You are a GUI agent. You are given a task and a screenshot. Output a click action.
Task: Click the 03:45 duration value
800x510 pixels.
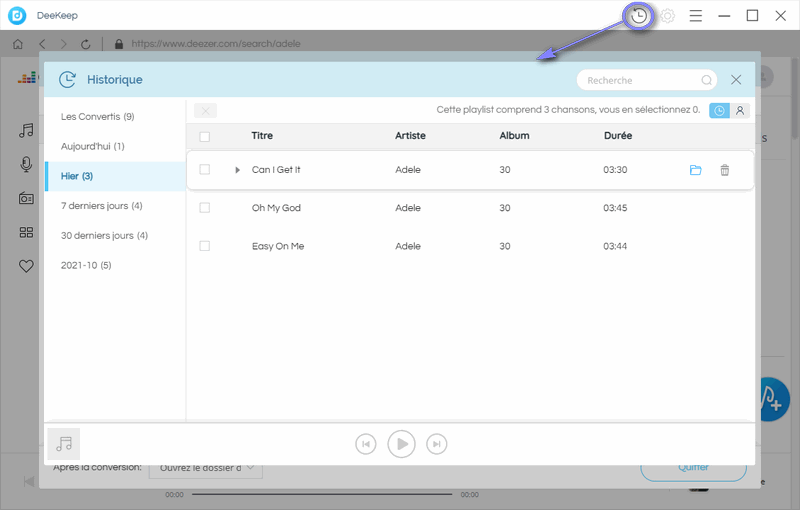coord(615,208)
